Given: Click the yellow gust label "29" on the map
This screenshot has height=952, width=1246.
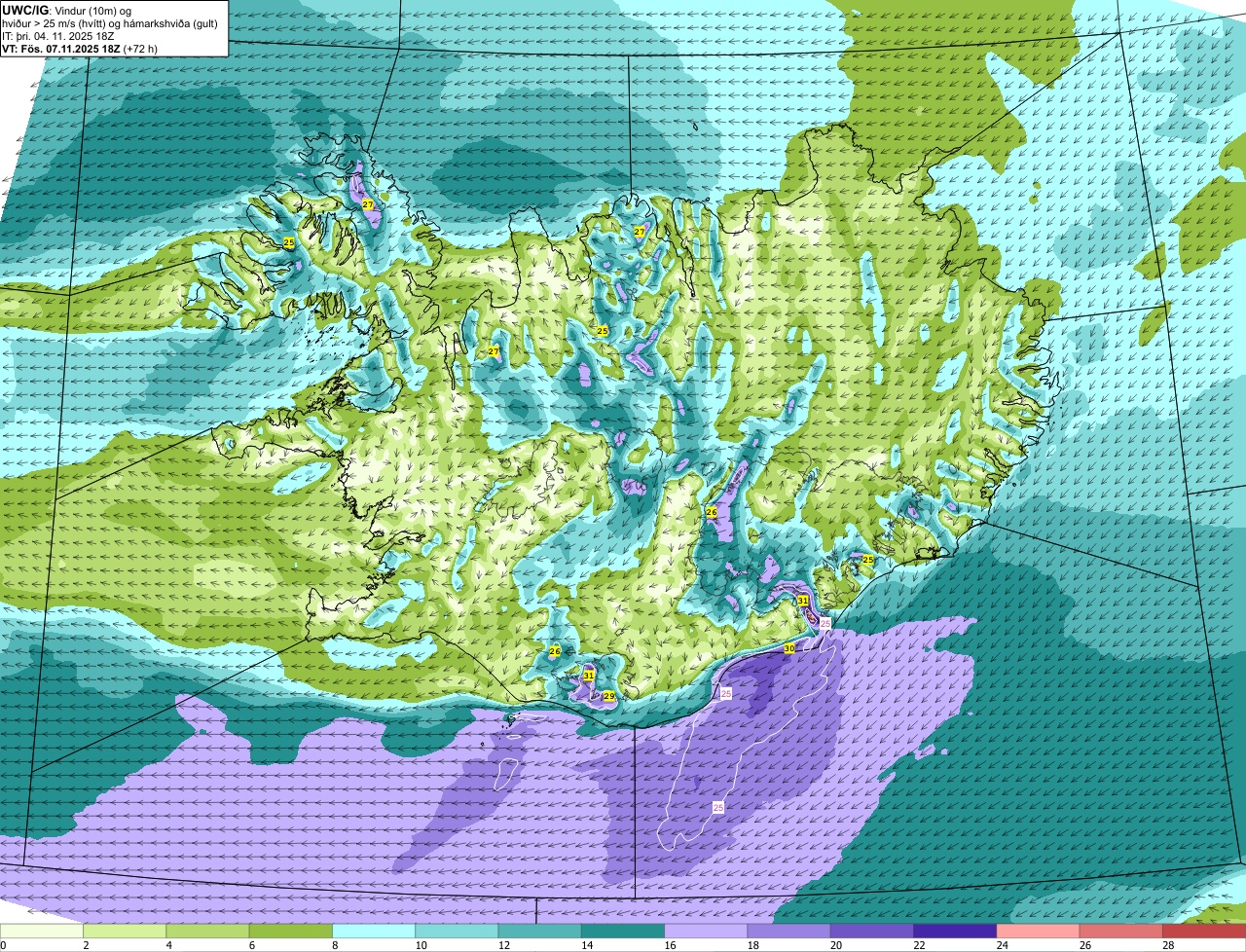Looking at the screenshot, I should point(608,696).
